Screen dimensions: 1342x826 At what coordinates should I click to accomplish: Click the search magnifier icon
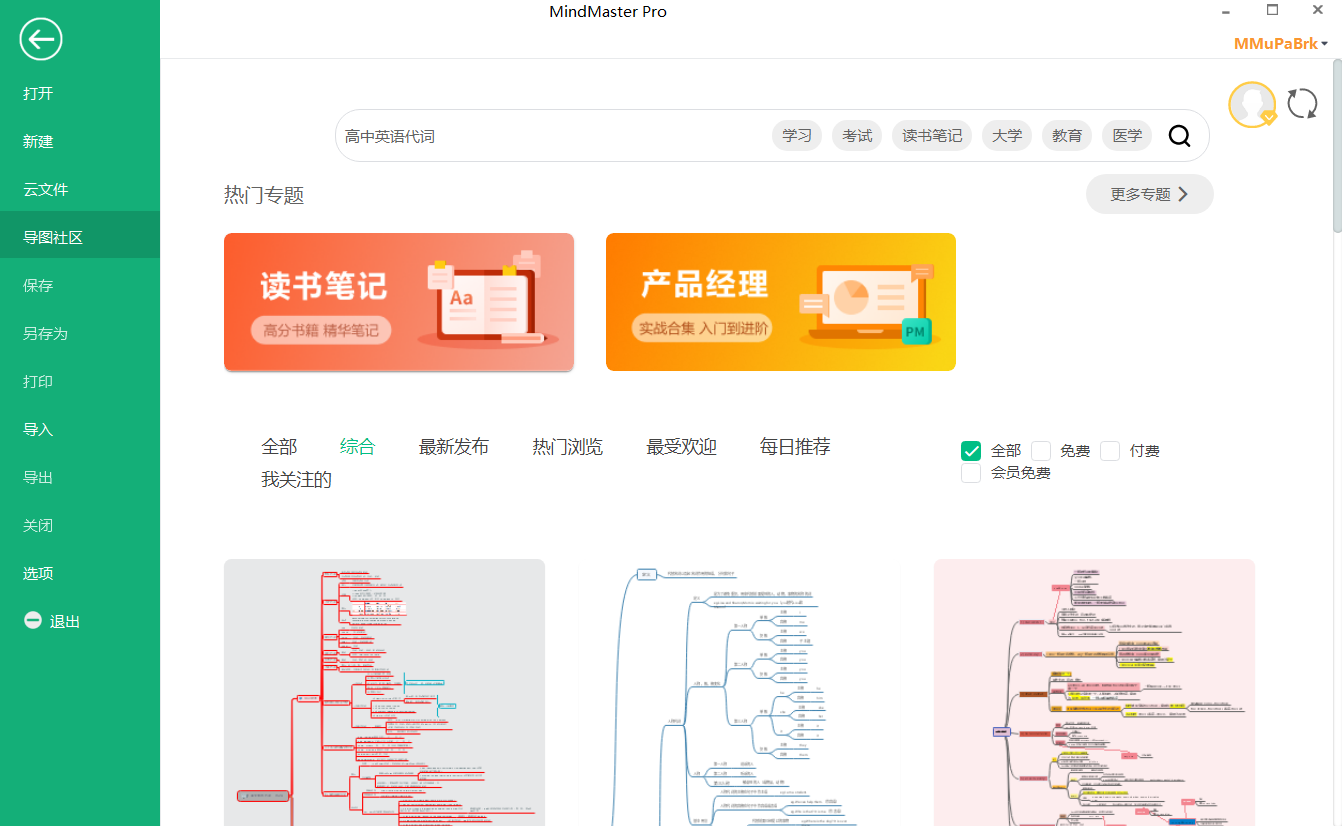coord(1180,136)
